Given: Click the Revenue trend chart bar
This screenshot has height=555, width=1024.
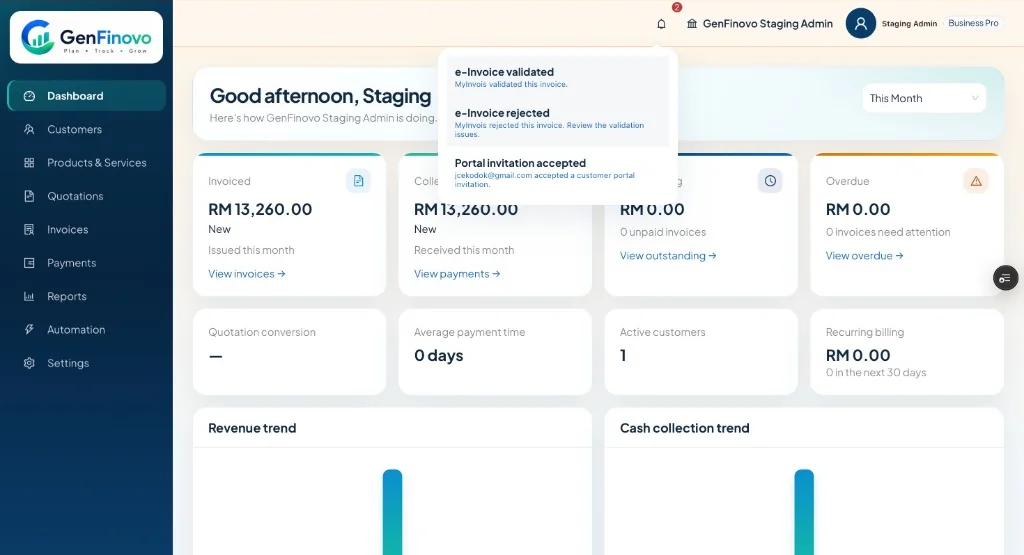Looking at the screenshot, I should click(x=392, y=512).
